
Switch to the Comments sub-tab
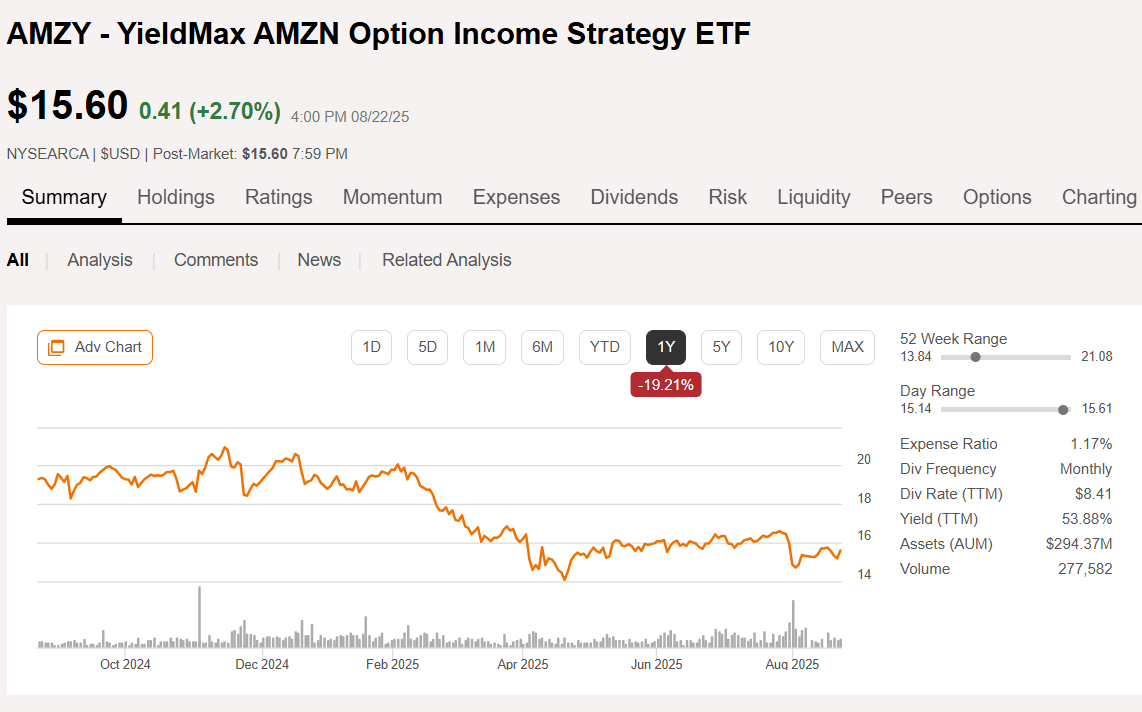coord(215,259)
